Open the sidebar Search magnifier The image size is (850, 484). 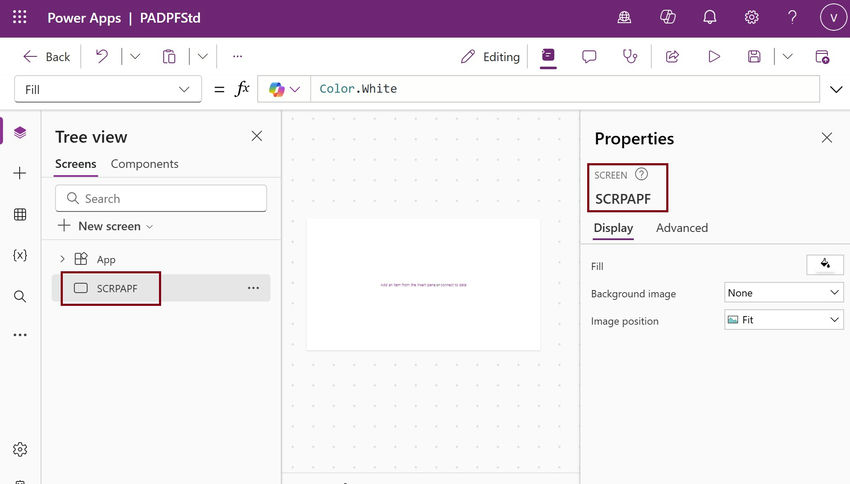[20, 296]
